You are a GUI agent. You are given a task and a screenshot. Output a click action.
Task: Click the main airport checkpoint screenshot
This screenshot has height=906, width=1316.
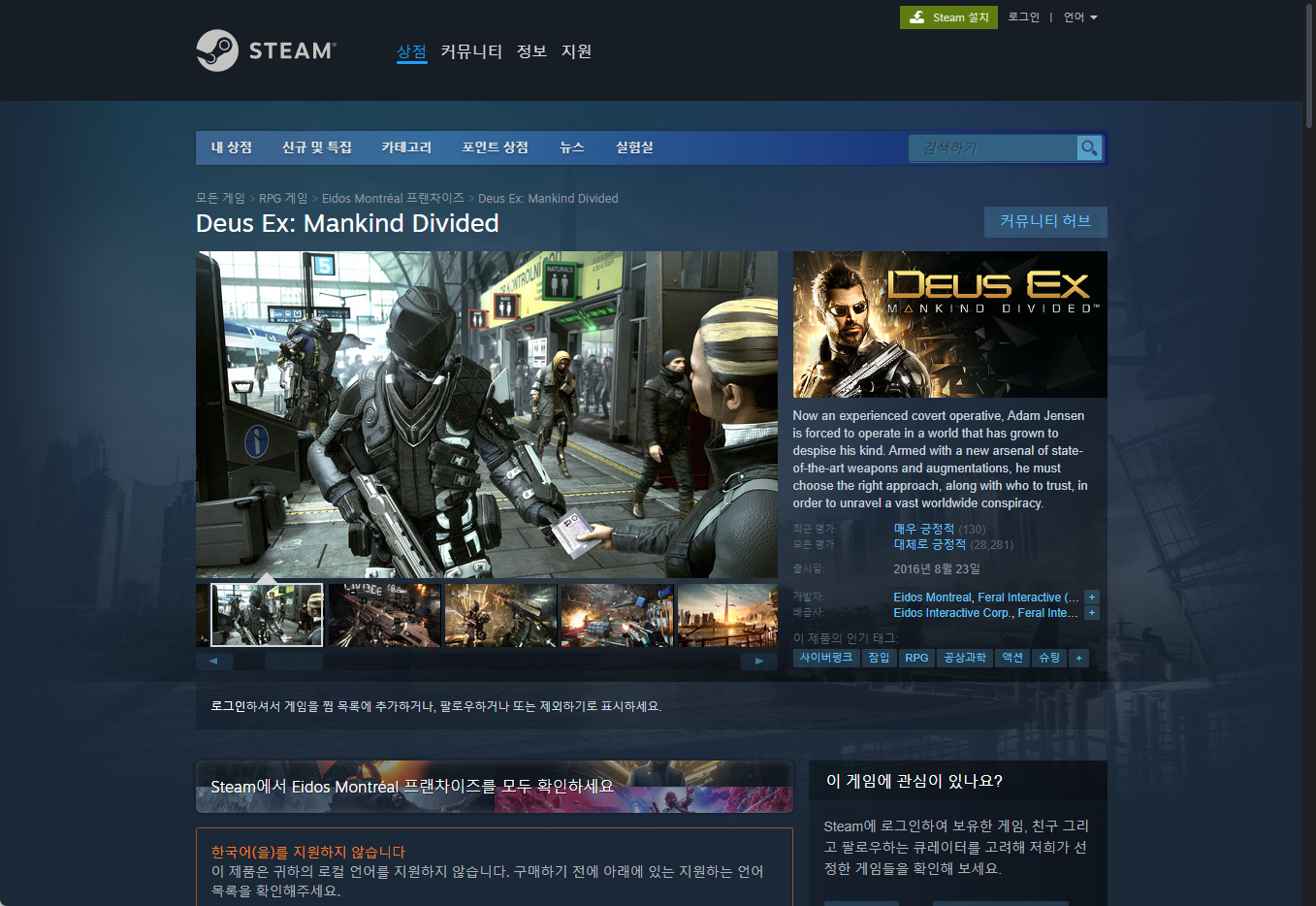487,414
